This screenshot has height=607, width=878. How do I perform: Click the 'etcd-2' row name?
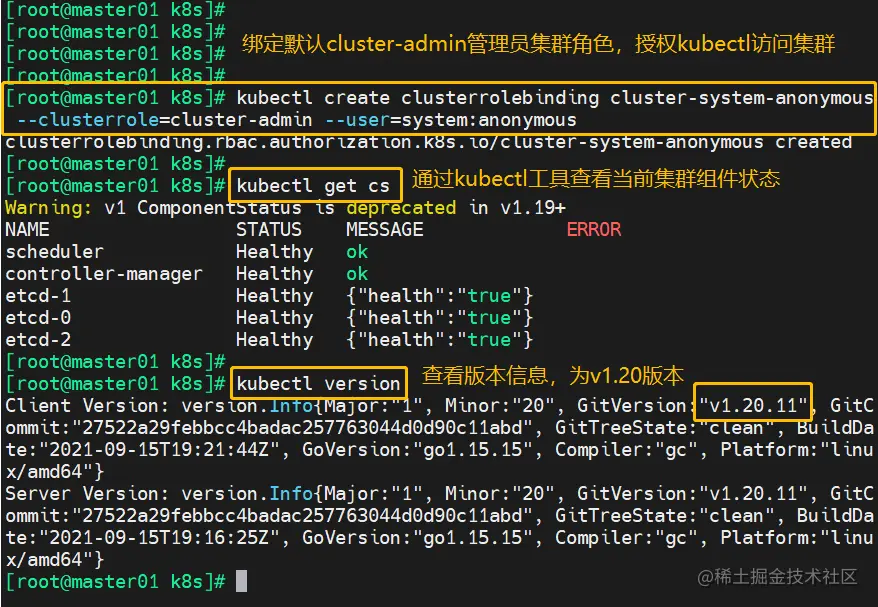[38, 339]
